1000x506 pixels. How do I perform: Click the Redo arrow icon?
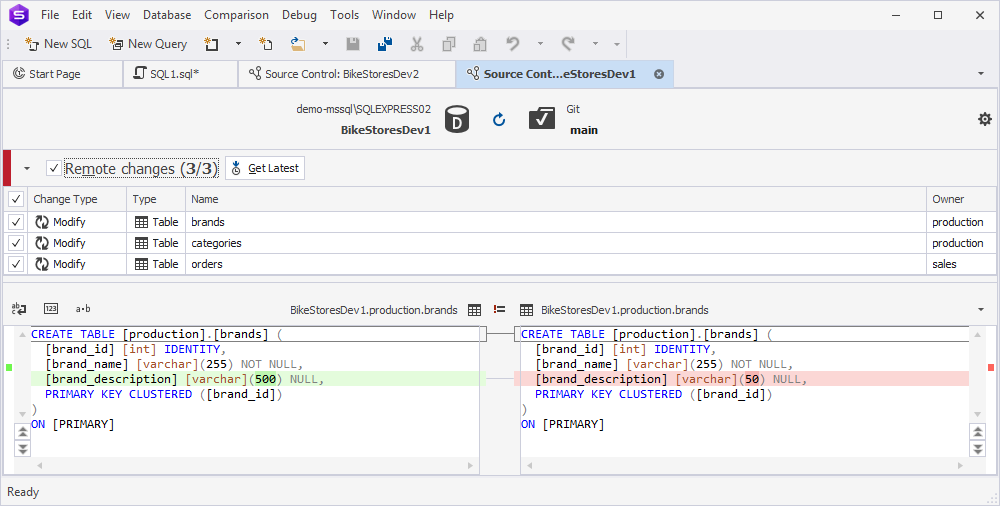568,44
